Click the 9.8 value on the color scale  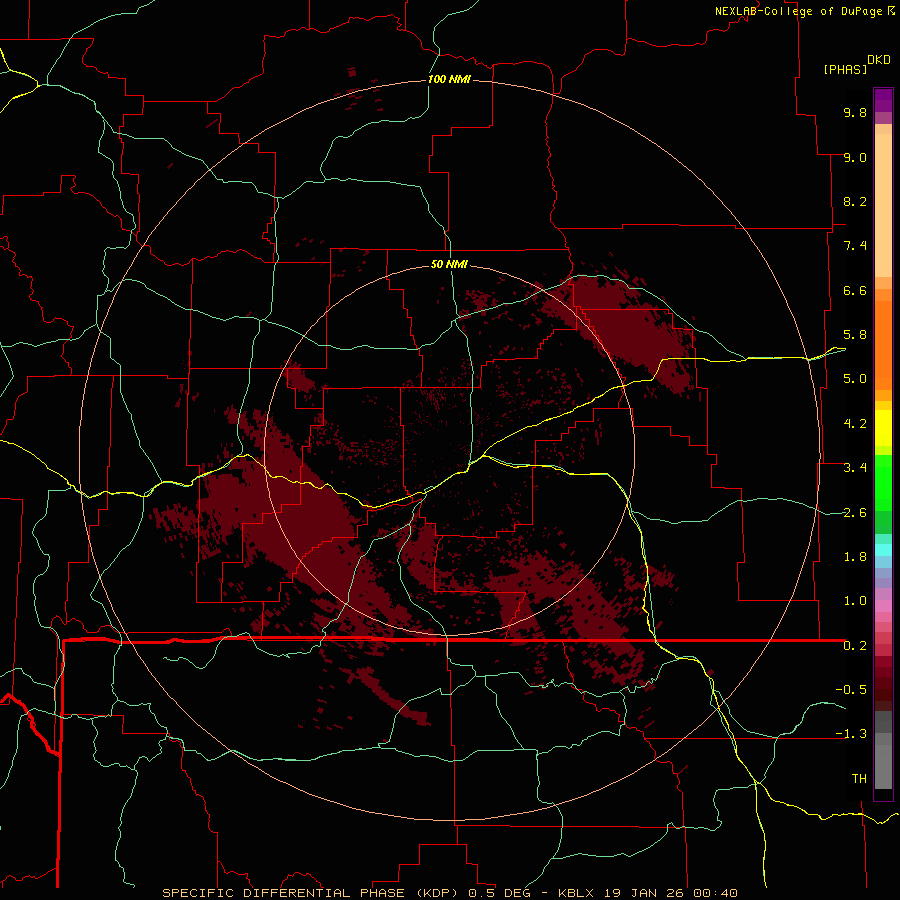(855, 112)
